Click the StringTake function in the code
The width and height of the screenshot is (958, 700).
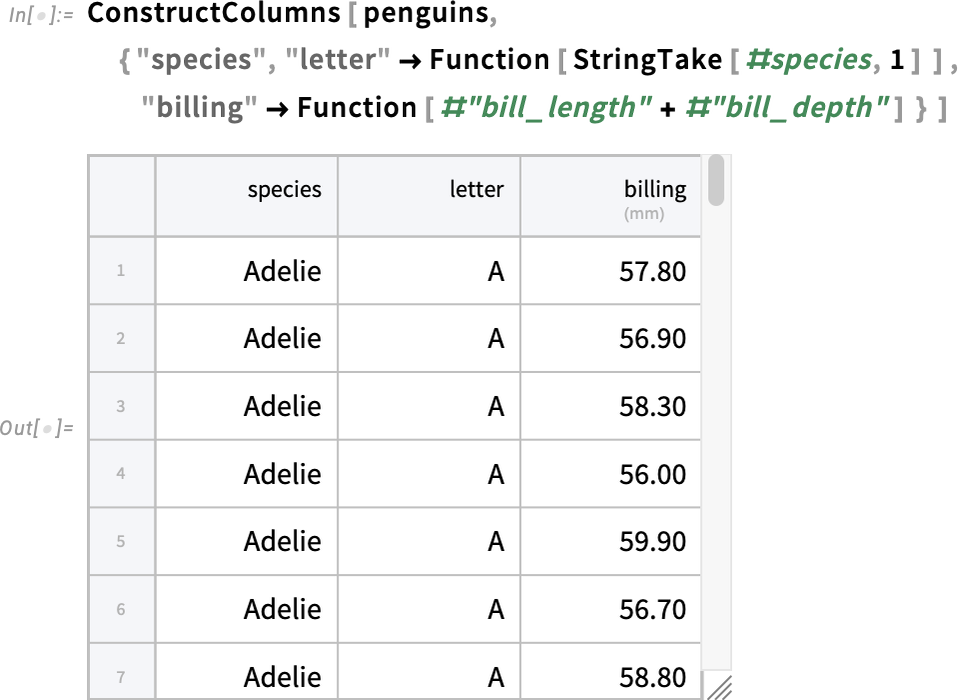point(648,60)
